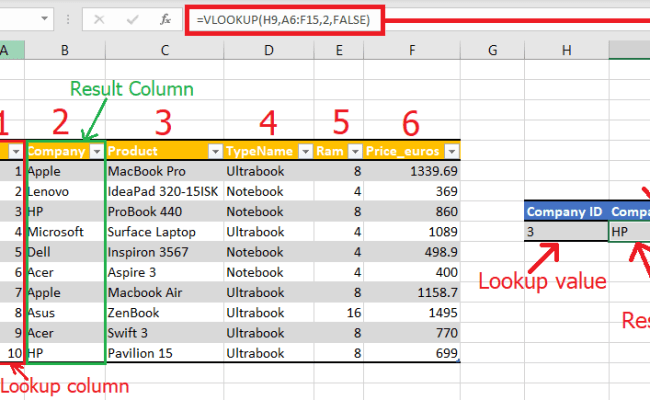Image resolution: width=650 pixels, height=400 pixels.
Task: Open Insert Function fx dialog
Action: (165, 19)
